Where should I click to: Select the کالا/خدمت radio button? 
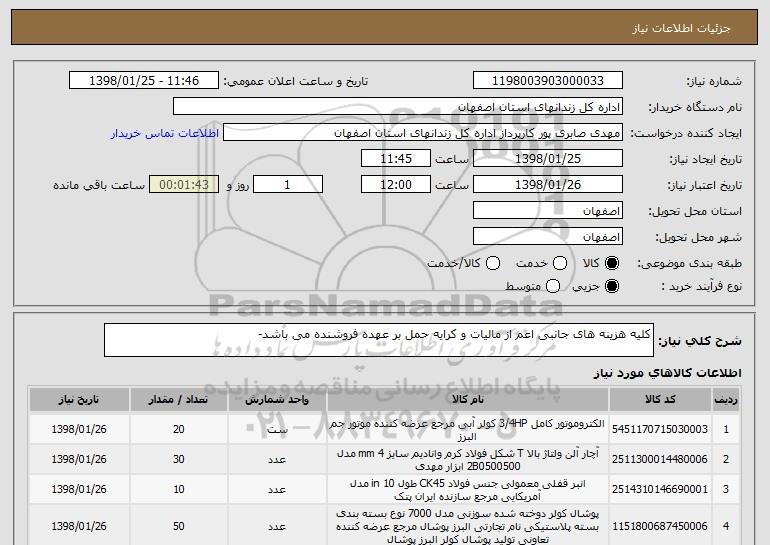click(493, 263)
